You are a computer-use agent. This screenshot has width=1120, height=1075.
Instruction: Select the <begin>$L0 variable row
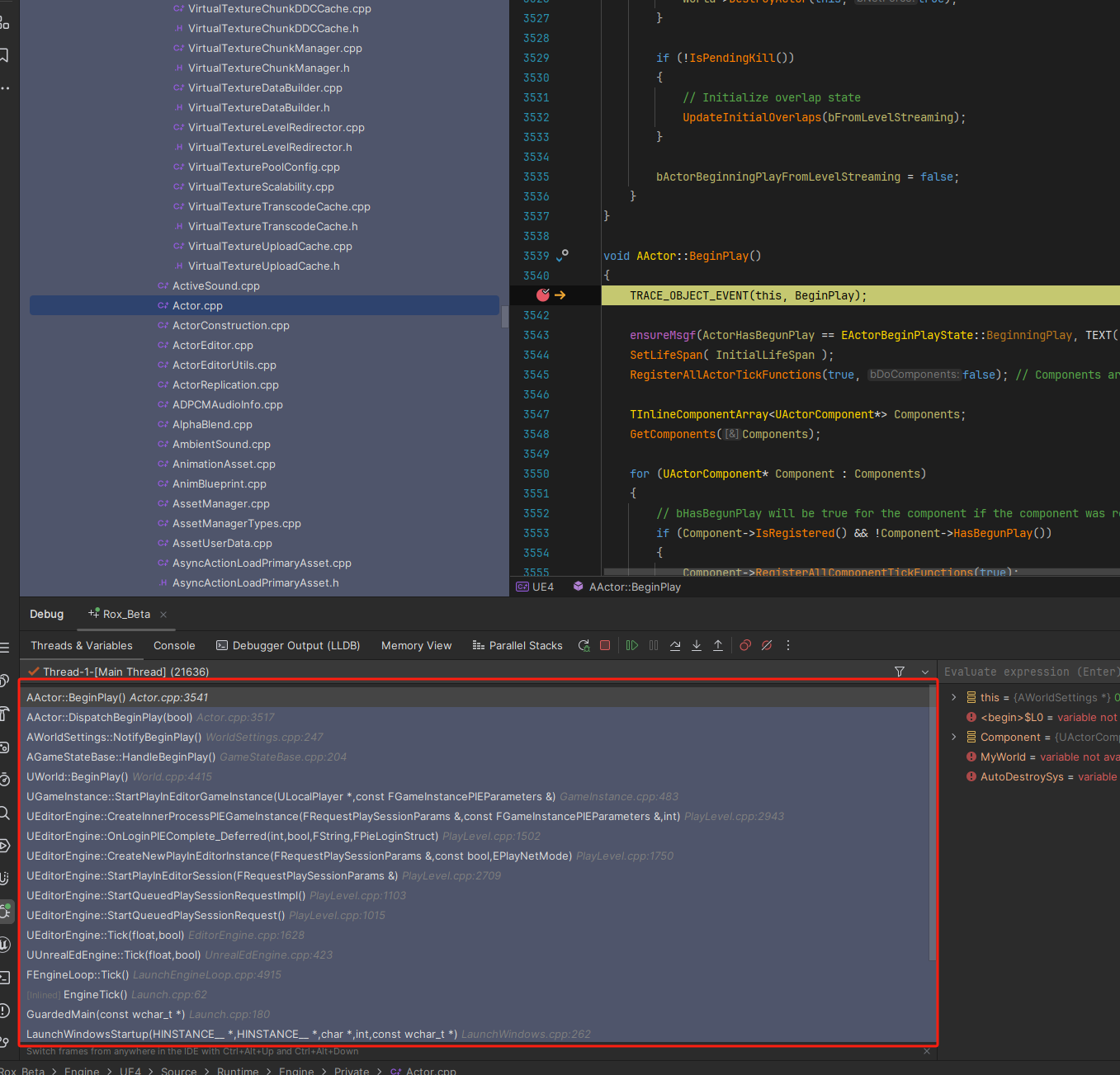pos(1042,717)
